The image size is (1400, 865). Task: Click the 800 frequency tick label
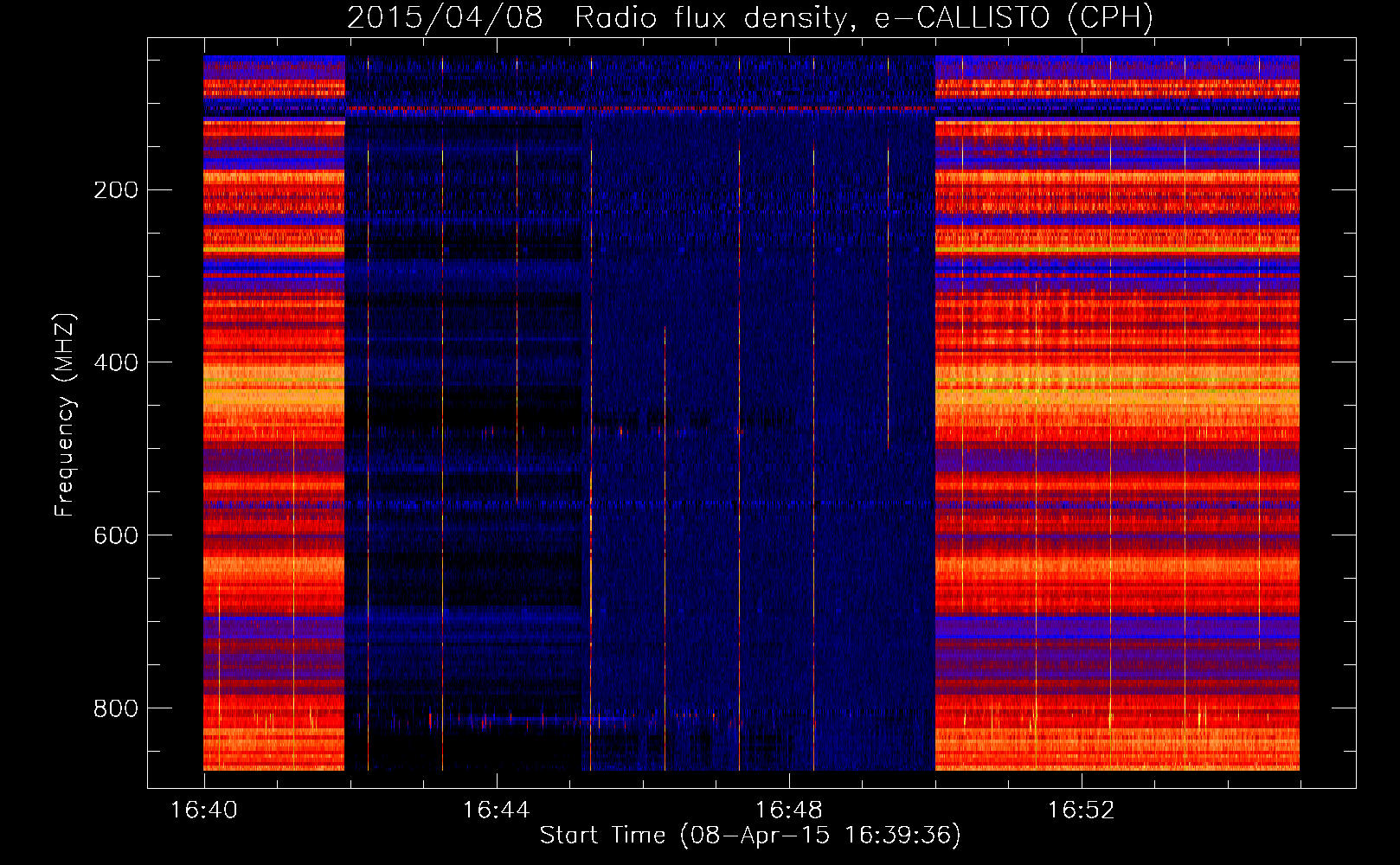116,708
